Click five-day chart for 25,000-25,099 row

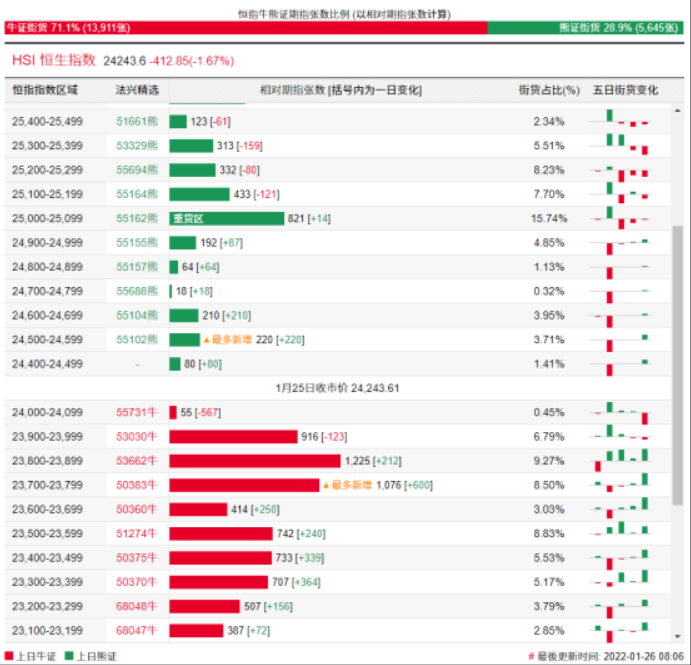tap(621, 218)
